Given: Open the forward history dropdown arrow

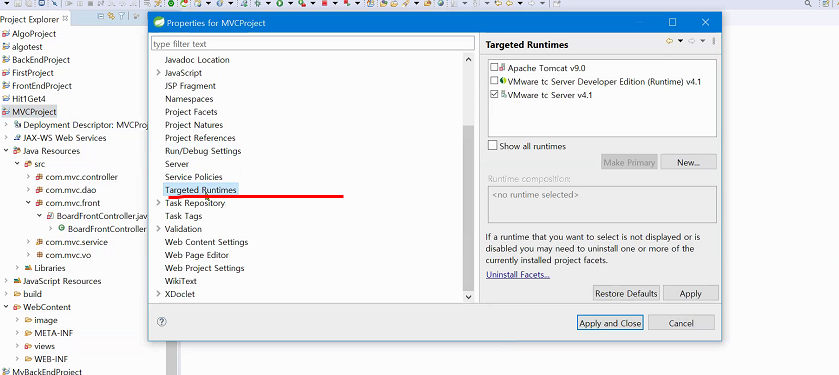Looking at the screenshot, I should click(x=703, y=41).
